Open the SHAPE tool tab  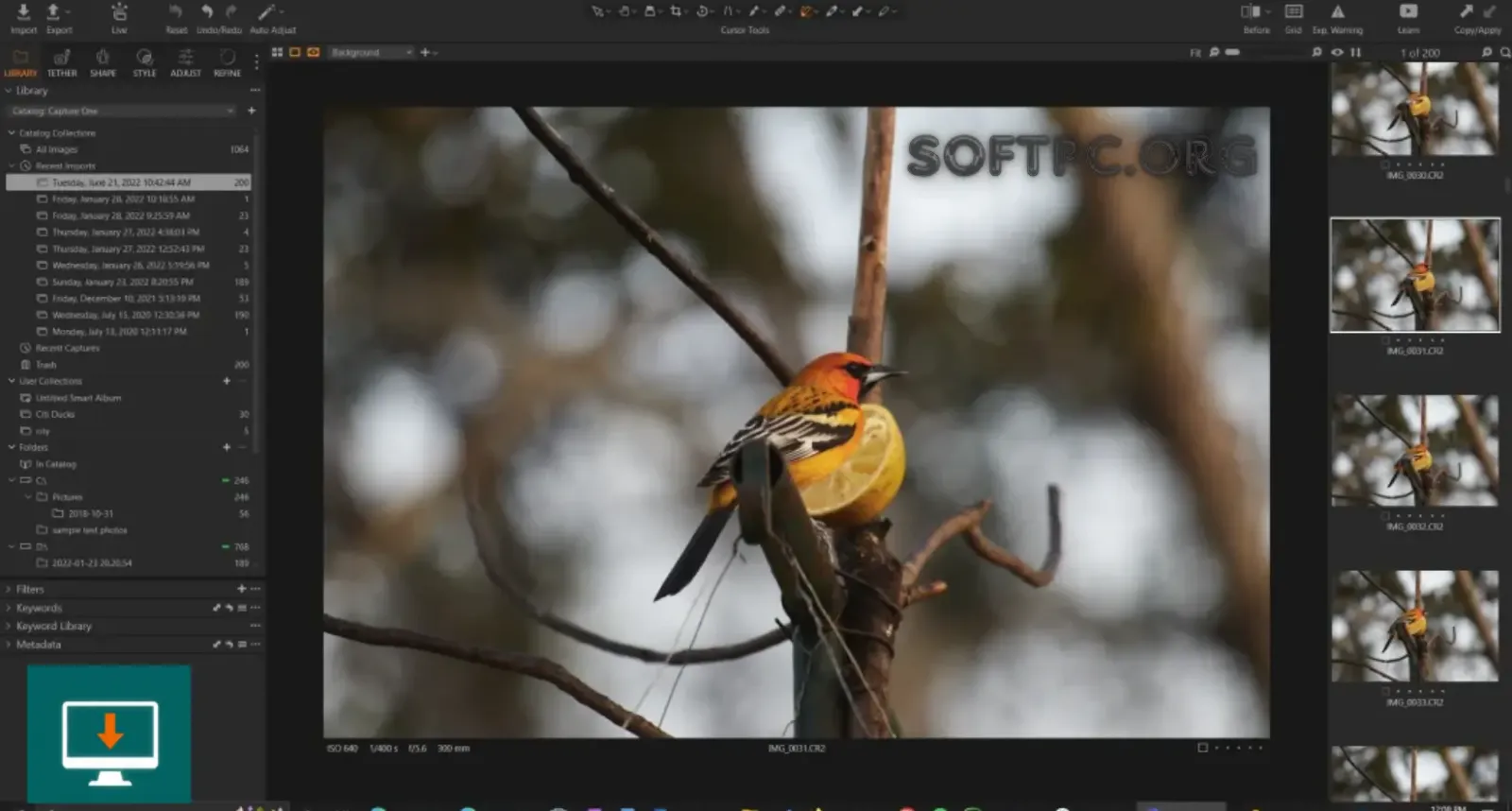point(103,63)
